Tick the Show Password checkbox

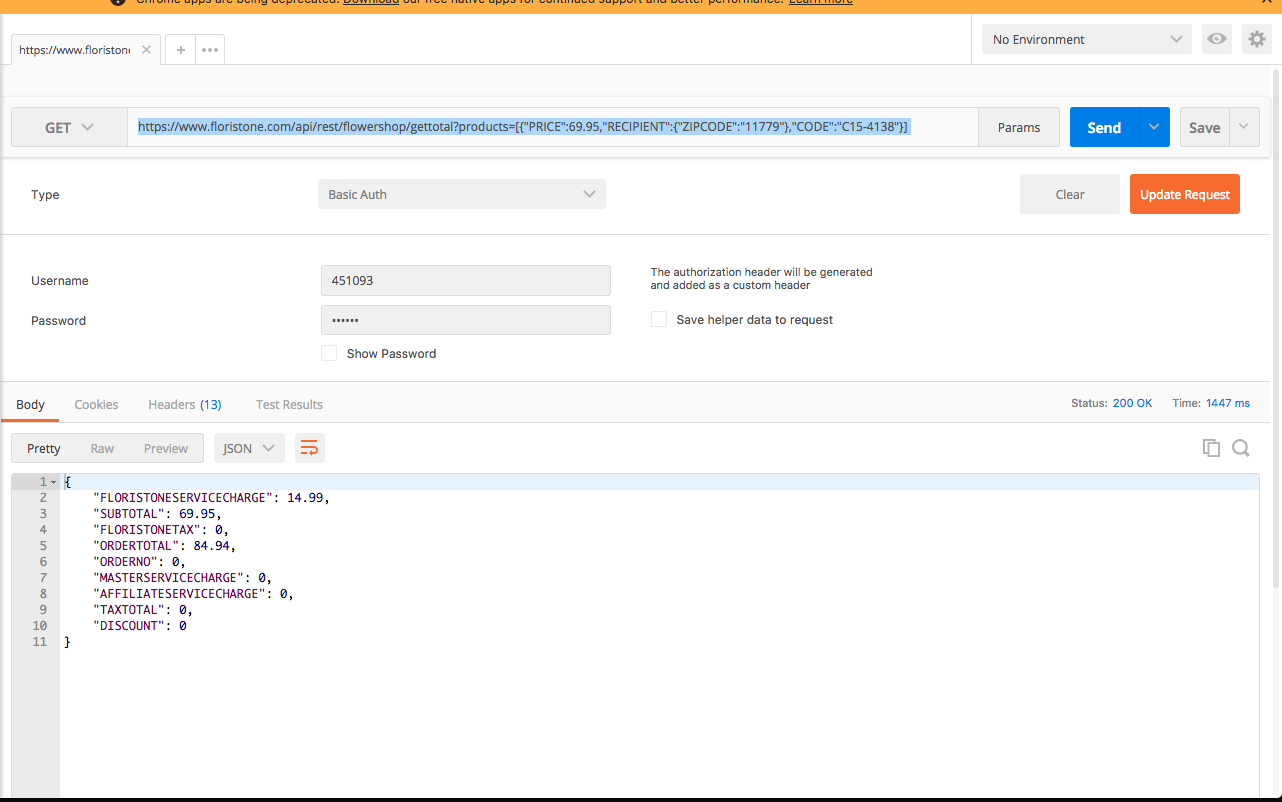(329, 353)
